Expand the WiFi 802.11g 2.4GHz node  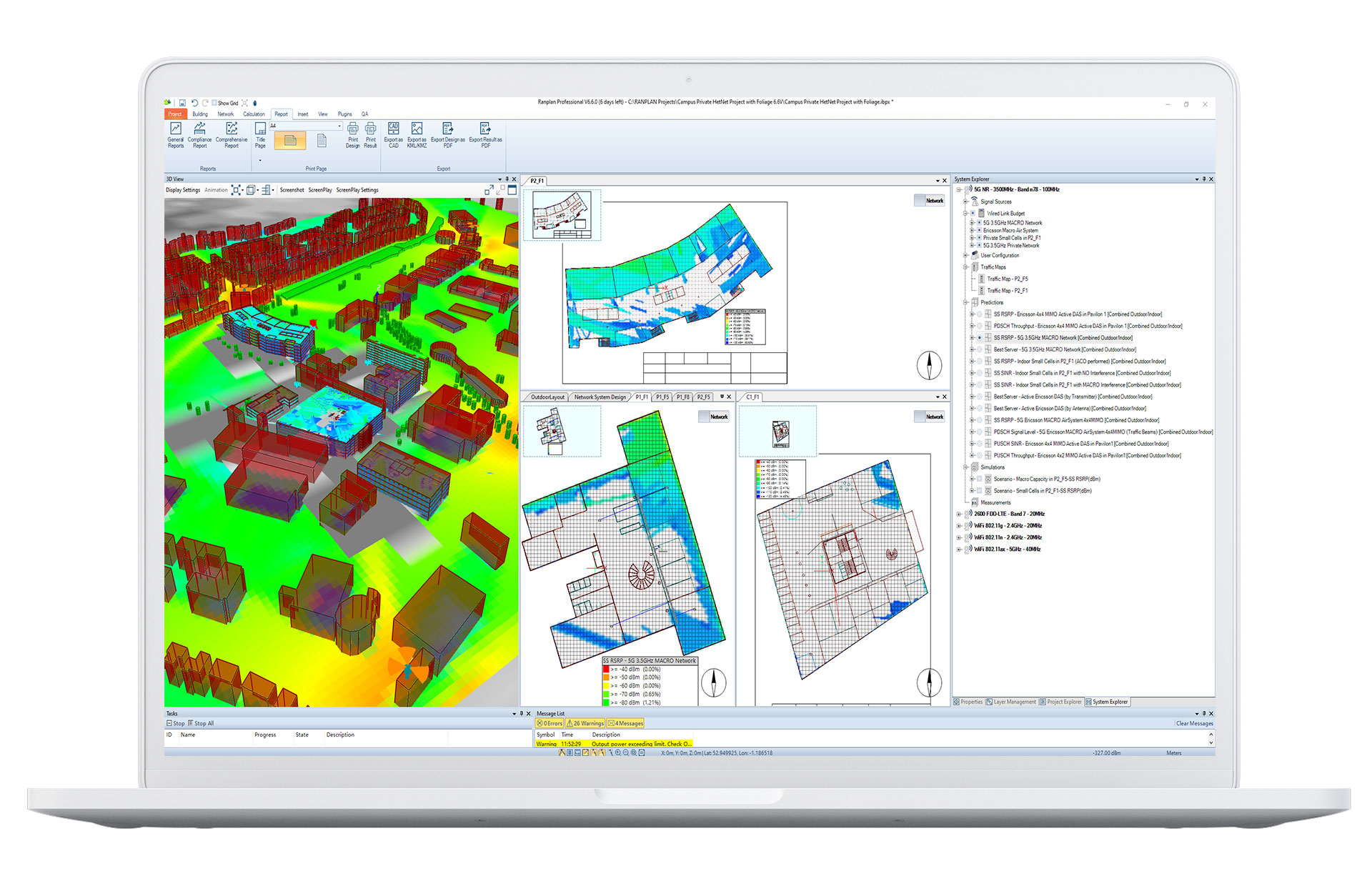click(959, 526)
